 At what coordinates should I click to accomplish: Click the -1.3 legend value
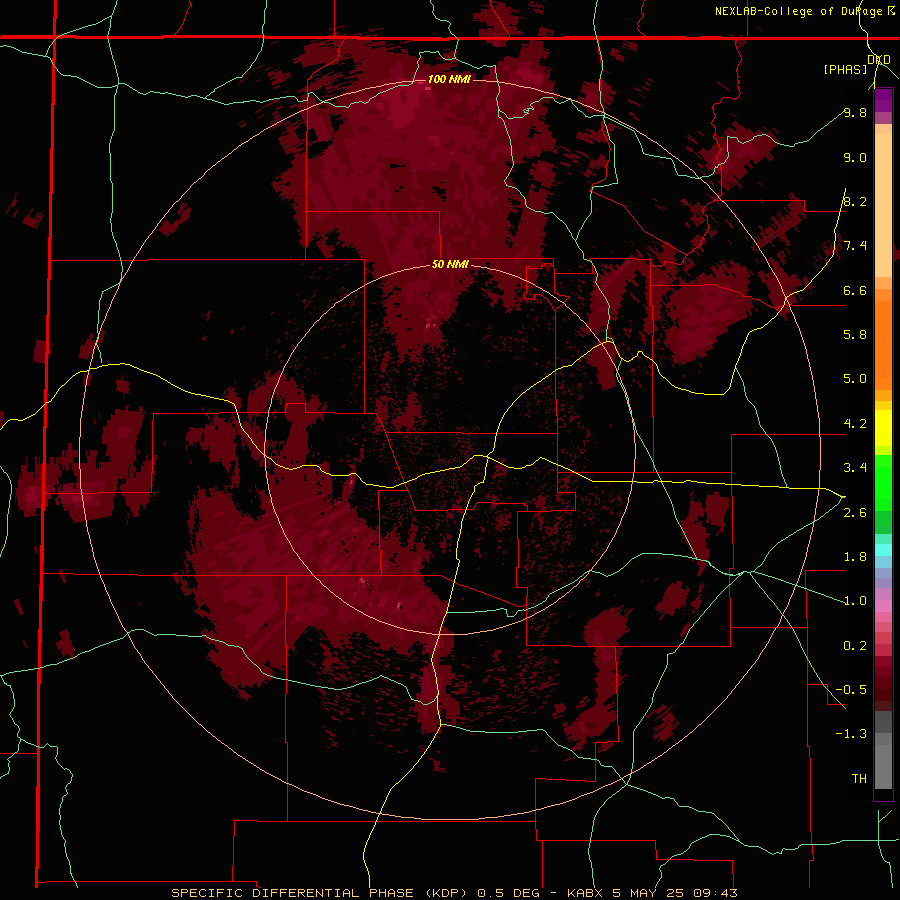point(851,734)
